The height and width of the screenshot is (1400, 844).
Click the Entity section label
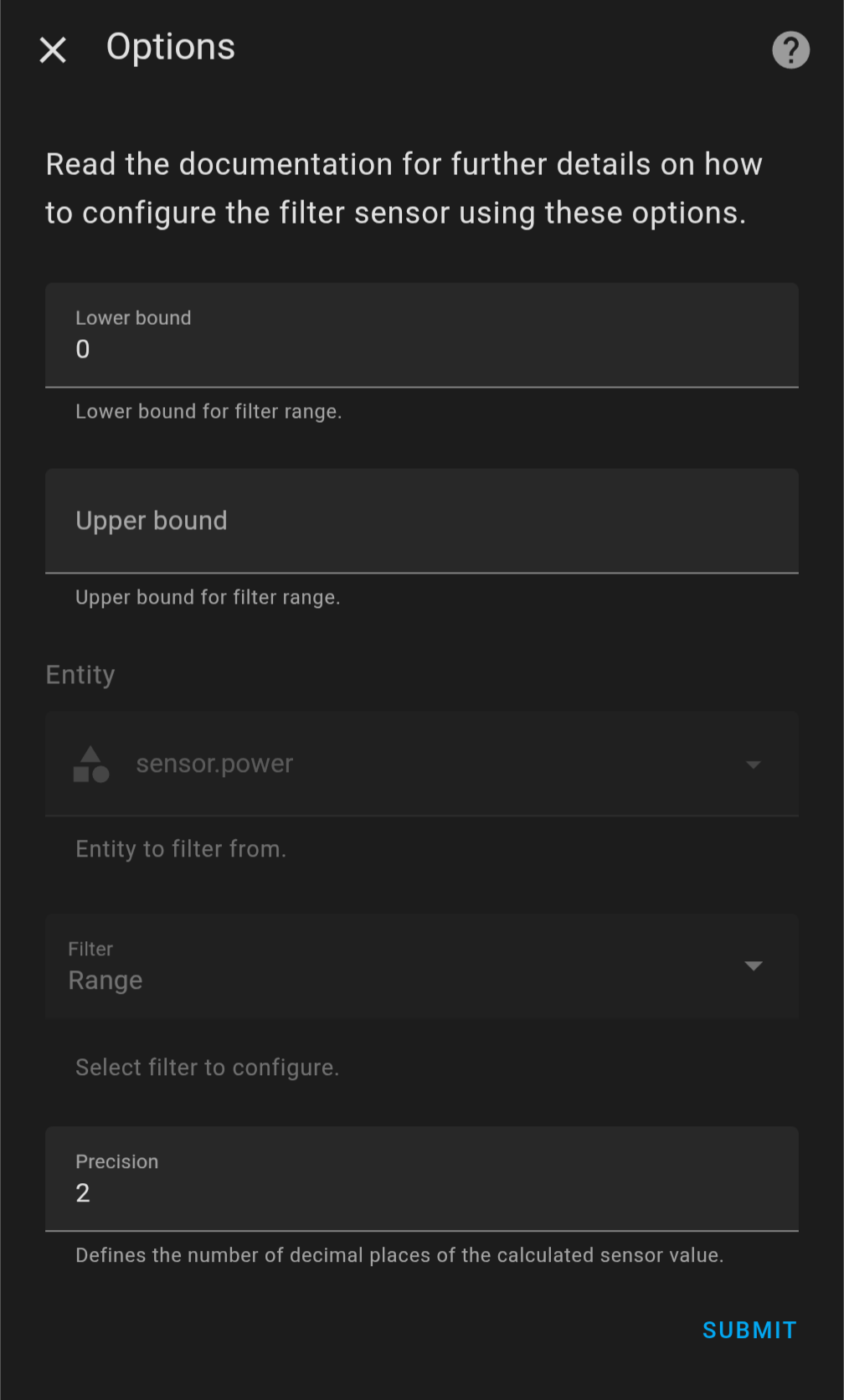[x=80, y=675]
